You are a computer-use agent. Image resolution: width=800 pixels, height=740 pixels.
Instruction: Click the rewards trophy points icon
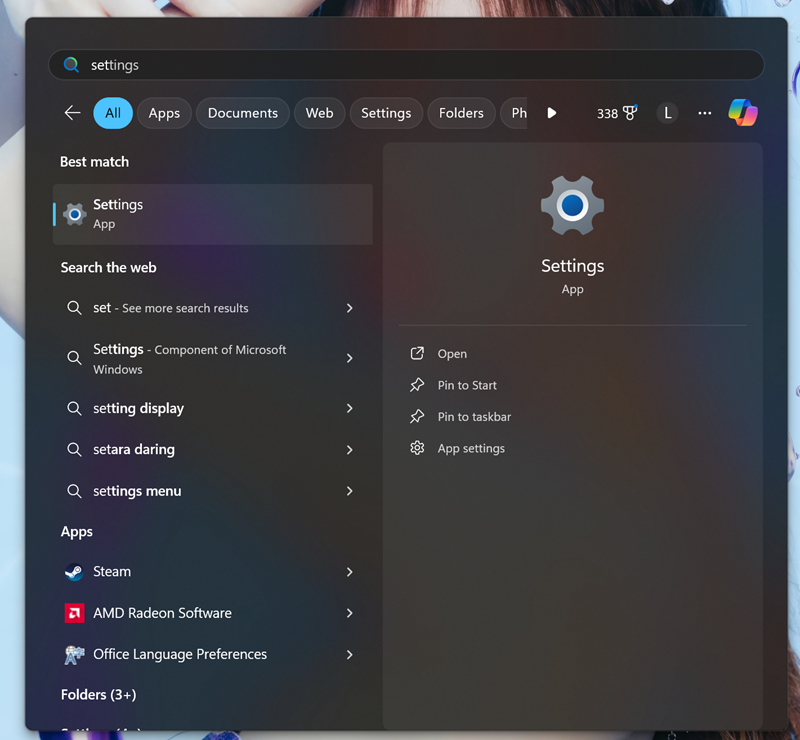click(x=629, y=113)
